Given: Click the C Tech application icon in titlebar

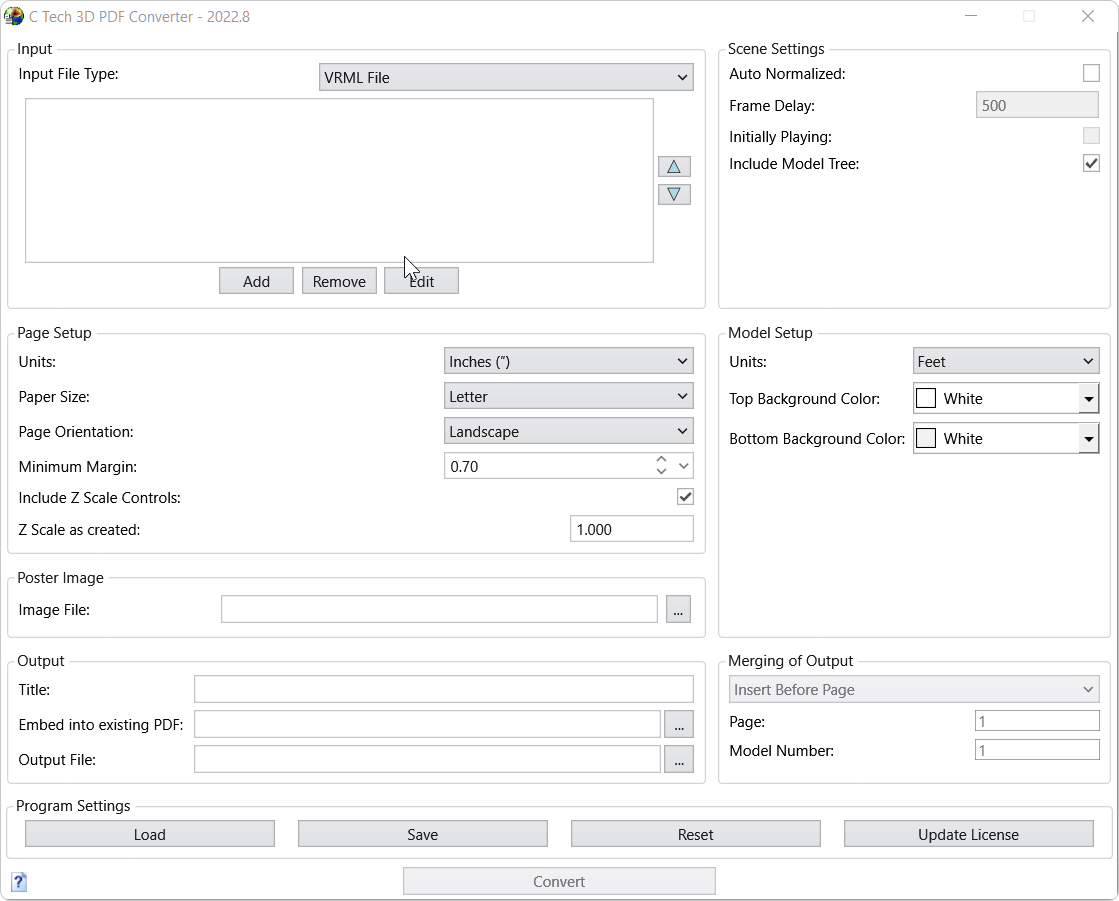Looking at the screenshot, I should click(x=13, y=15).
